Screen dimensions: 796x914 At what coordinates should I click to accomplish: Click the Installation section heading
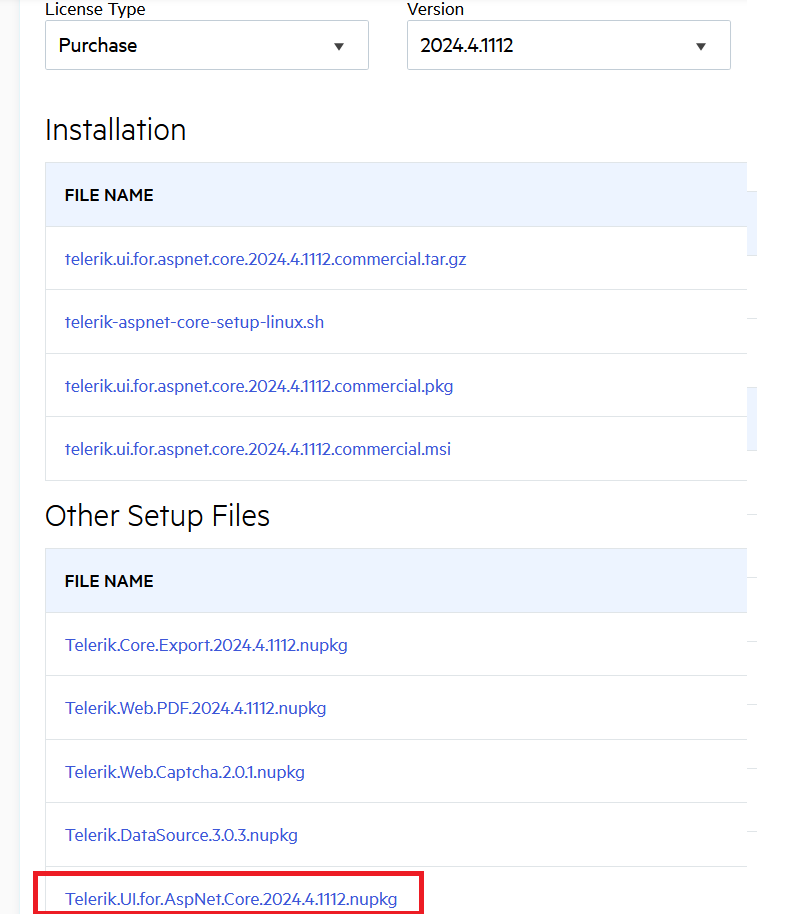[115, 129]
